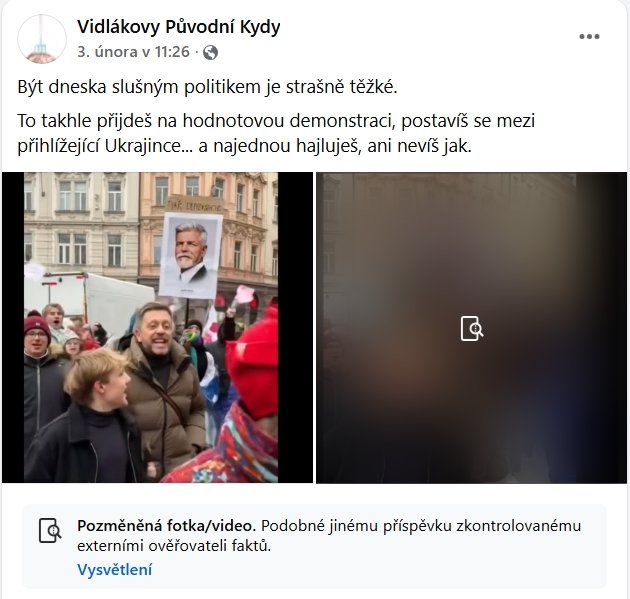
Task: Click the Pozměněná fotka/video bold label
Action: point(166,525)
